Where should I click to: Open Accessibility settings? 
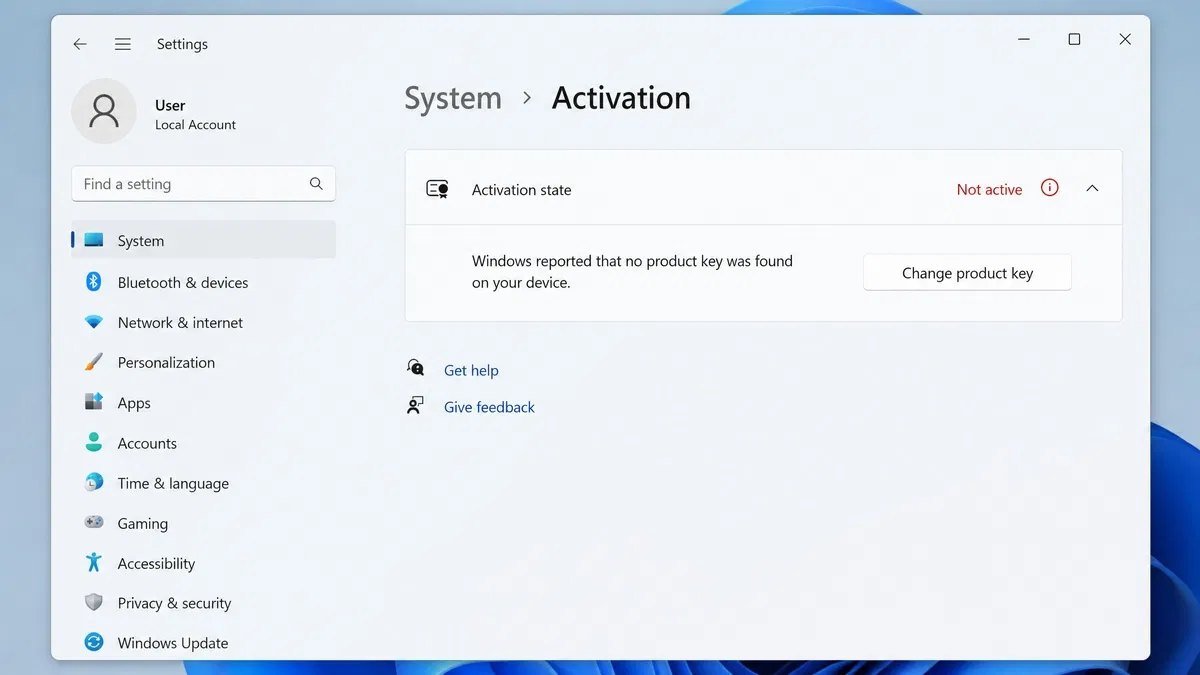[x=203, y=562]
